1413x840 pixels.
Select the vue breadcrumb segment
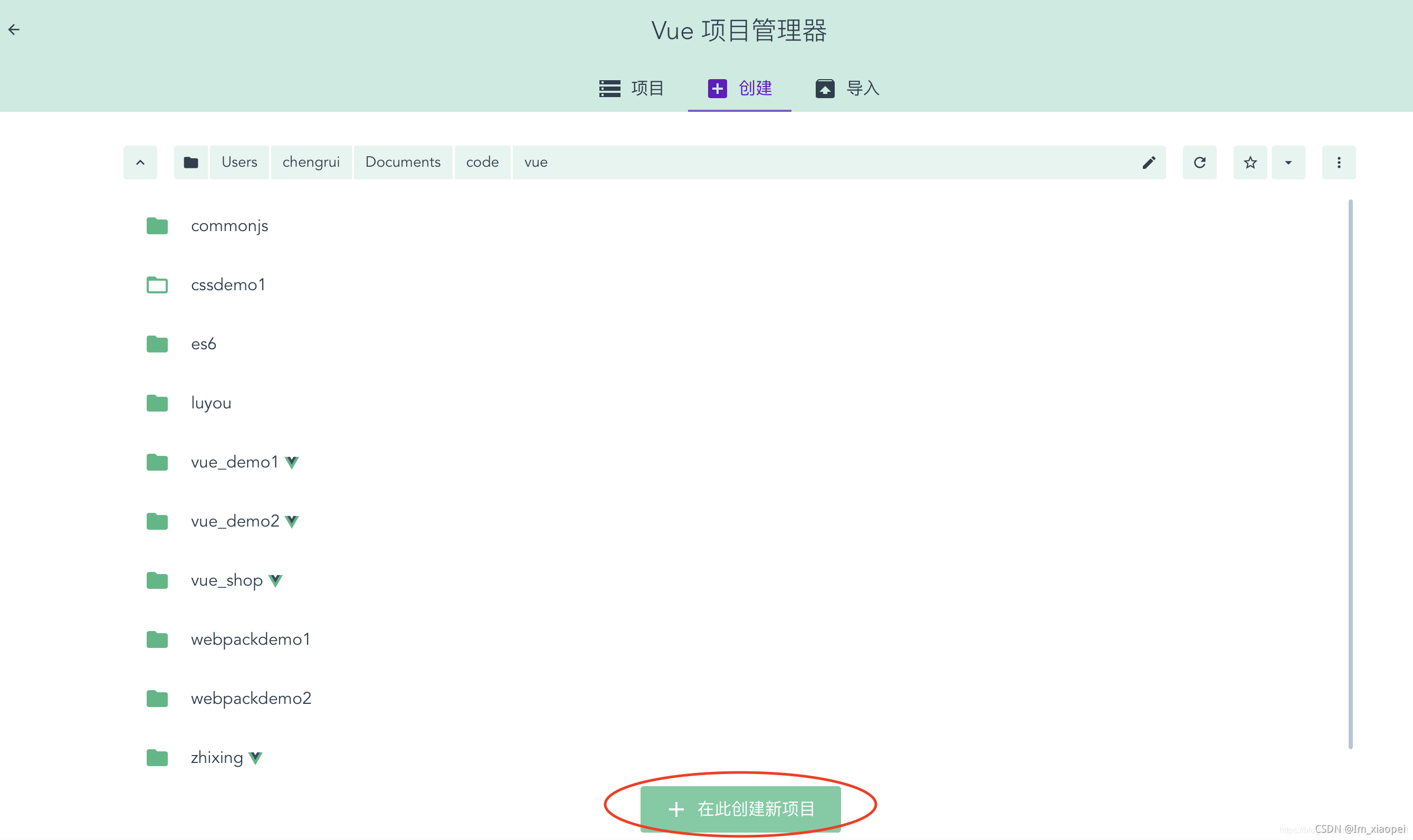click(x=536, y=163)
